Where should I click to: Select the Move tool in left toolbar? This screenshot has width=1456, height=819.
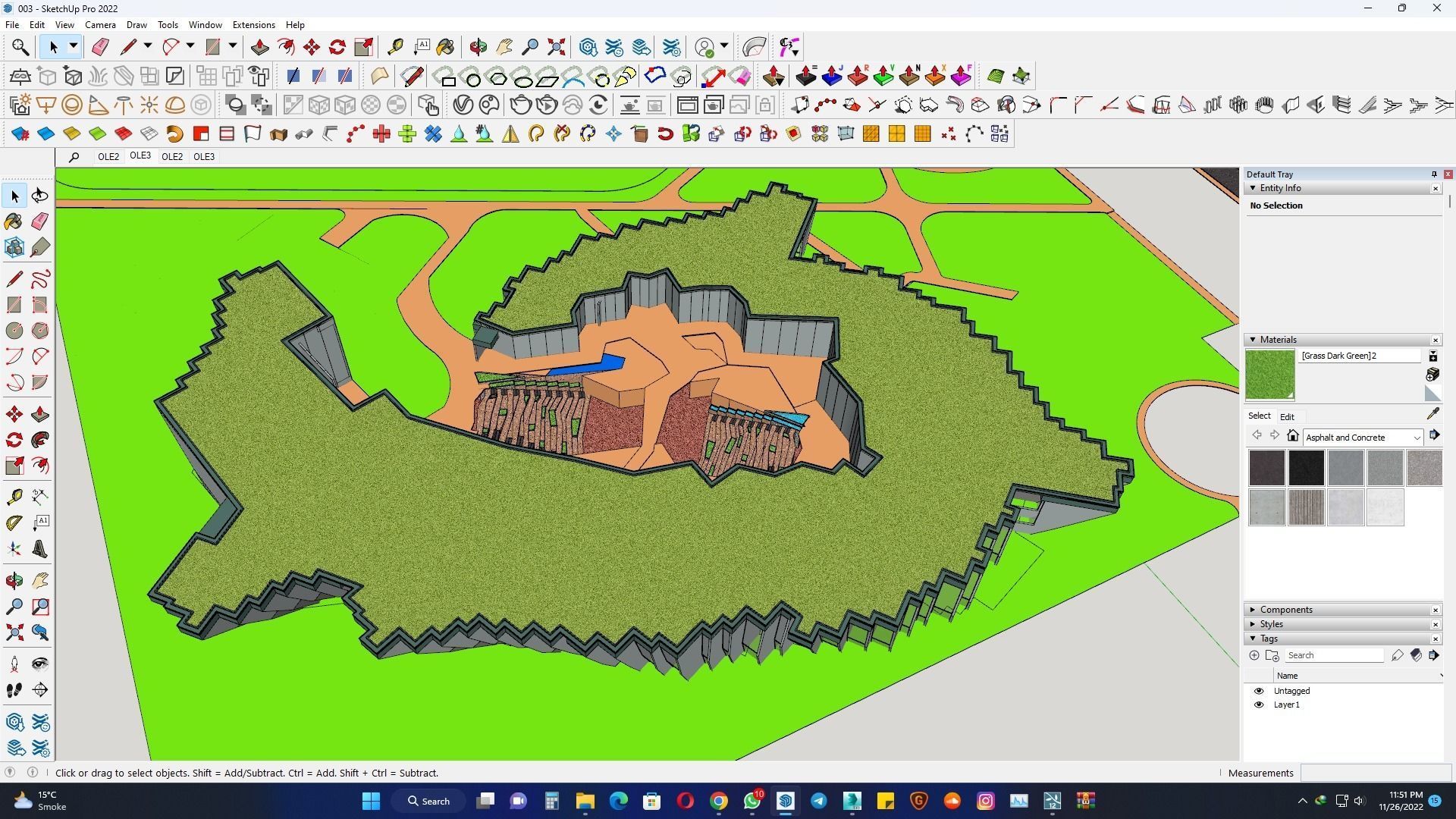14,414
